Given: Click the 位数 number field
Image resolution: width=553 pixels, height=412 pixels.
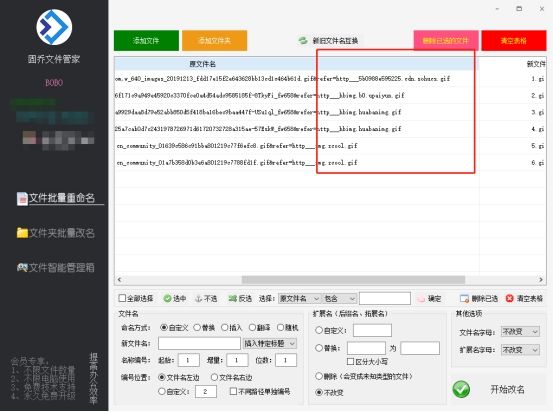Looking at the screenshot, I should pos(286,360).
